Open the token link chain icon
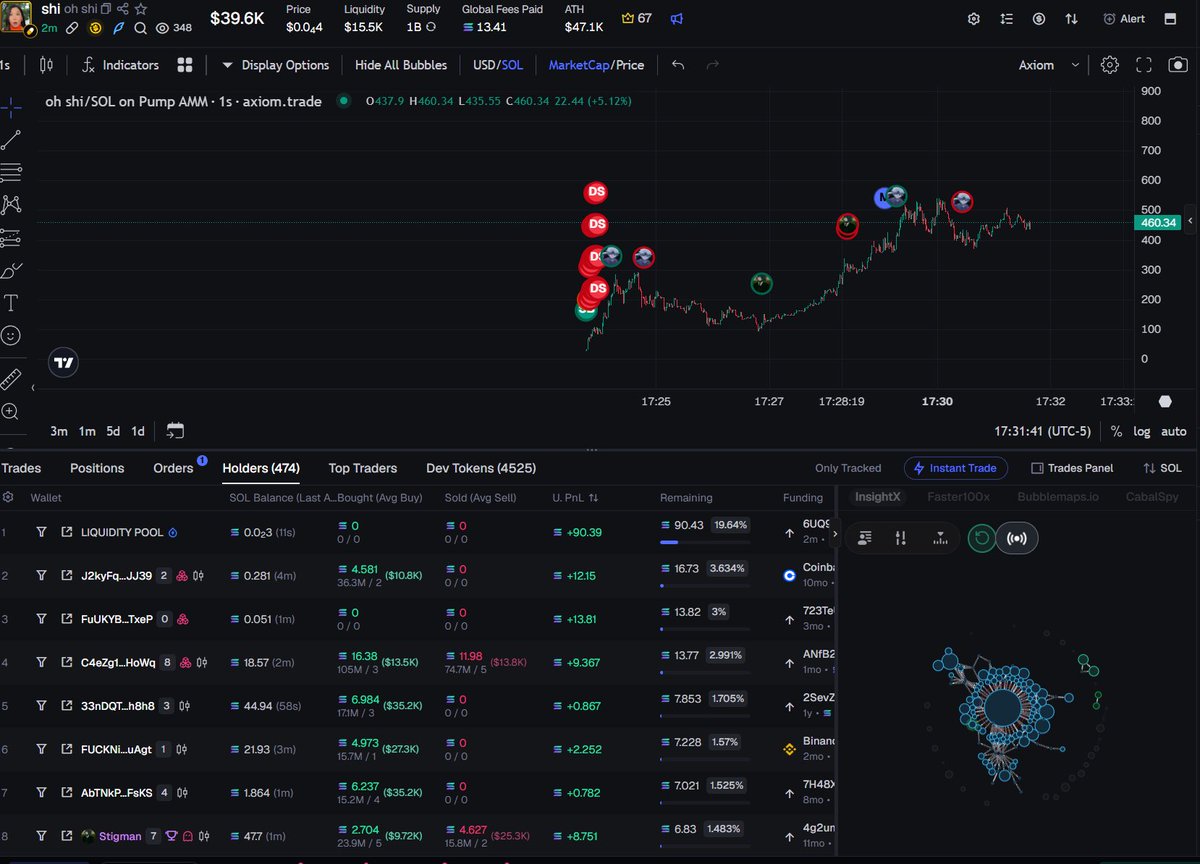 click(x=73, y=28)
